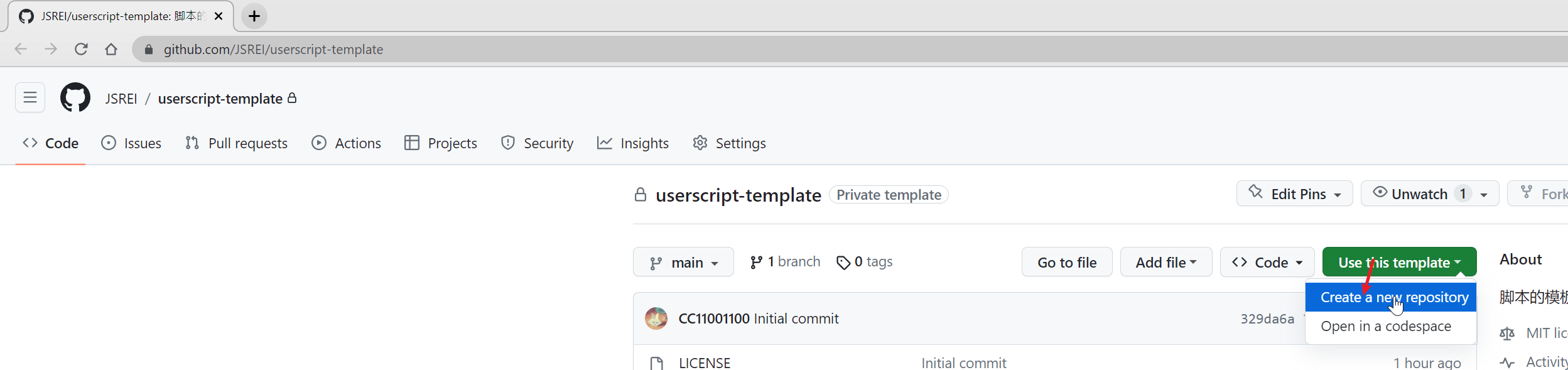The image size is (1568, 370).
Task: Open the browser home page icon
Action: 111,49
